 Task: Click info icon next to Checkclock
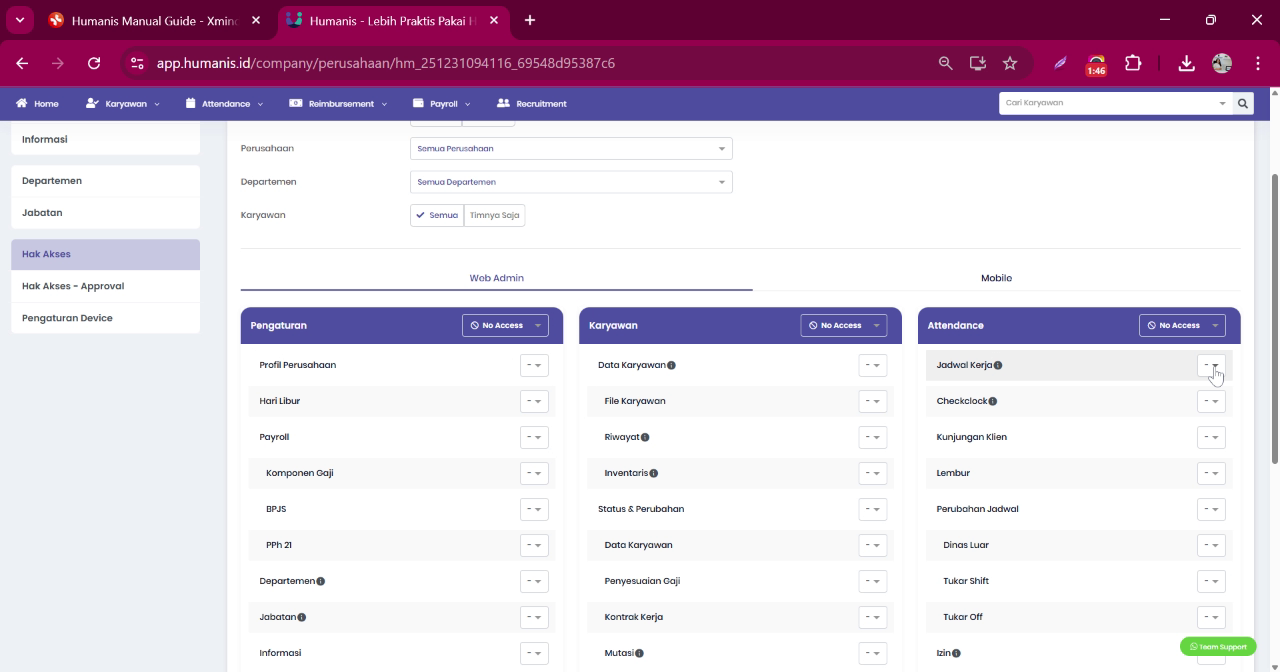(x=992, y=401)
